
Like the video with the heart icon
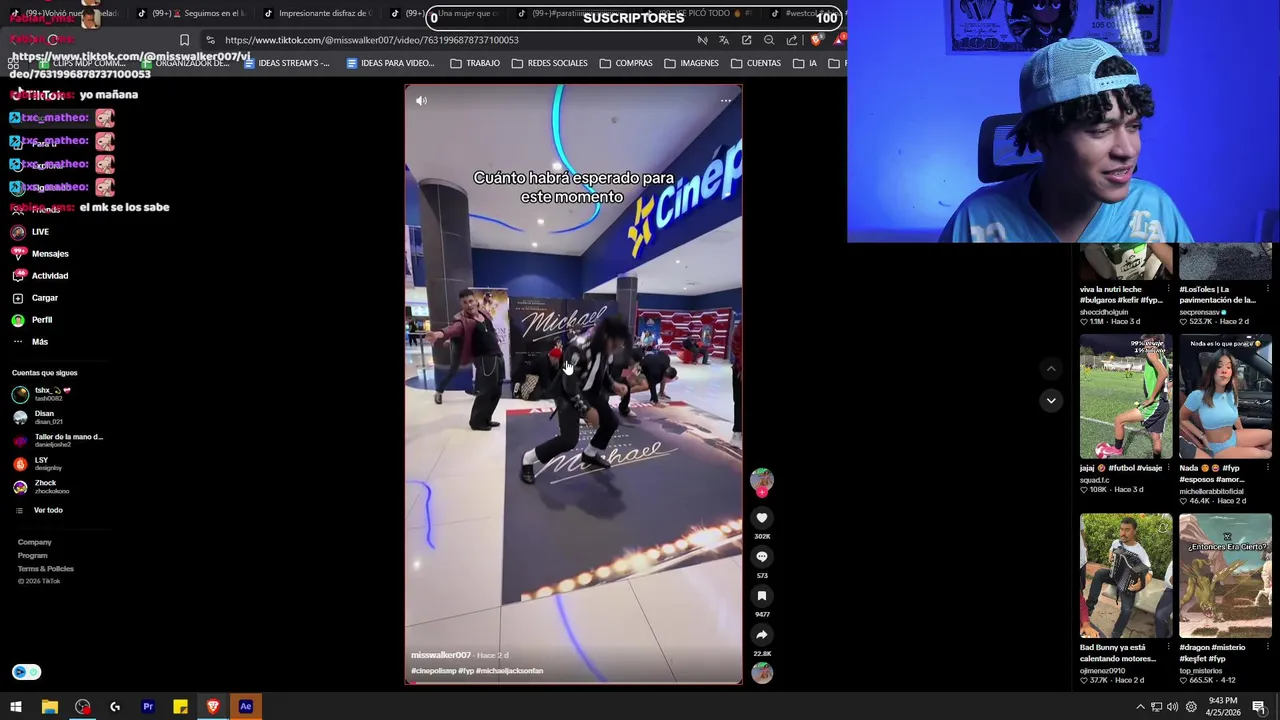click(x=761, y=518)
